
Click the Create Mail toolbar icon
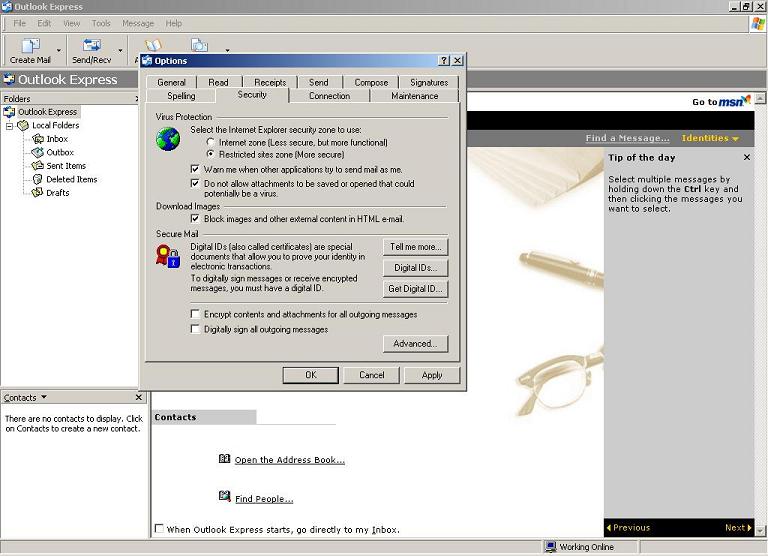30,46
